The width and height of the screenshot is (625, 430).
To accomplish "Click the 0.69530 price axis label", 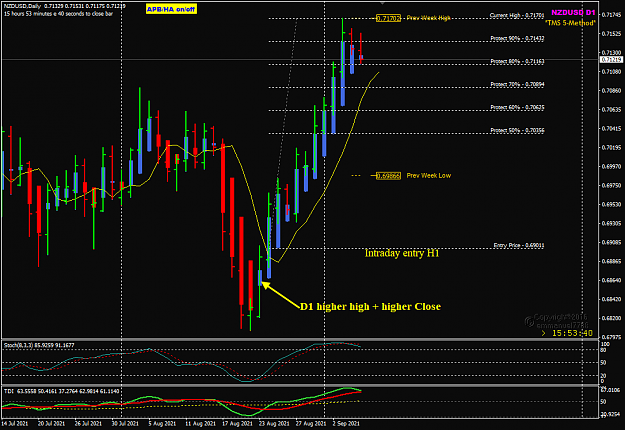I will pos(612,204).
